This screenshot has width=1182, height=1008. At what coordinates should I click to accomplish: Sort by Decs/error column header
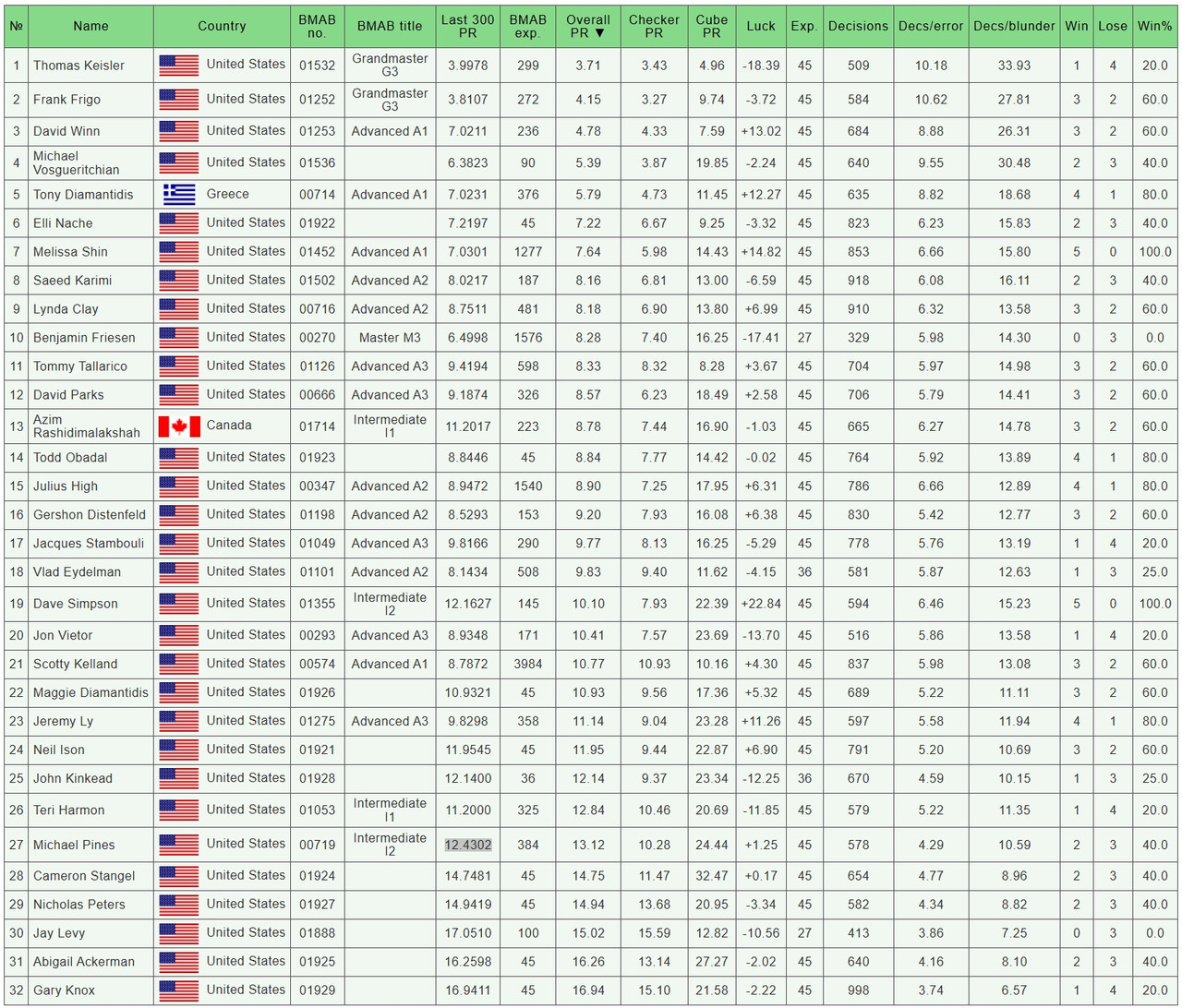click(931, 26)
